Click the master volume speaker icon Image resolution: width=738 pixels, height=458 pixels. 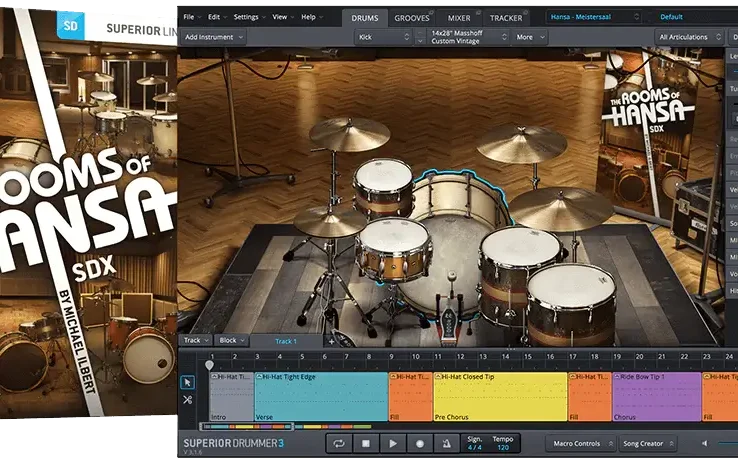pyautogui.click(x=704, y=443)
